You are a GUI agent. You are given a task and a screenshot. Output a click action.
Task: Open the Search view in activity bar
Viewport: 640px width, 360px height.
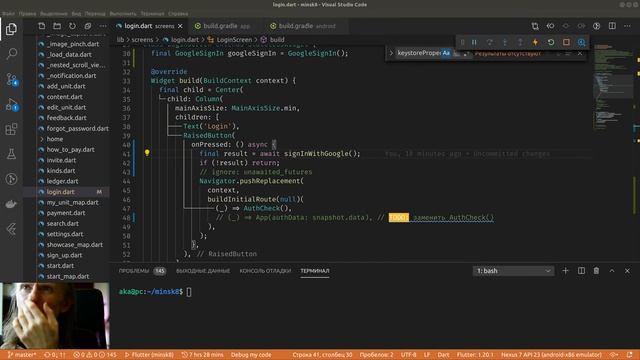pyautogui.click(x=11, y=53)
